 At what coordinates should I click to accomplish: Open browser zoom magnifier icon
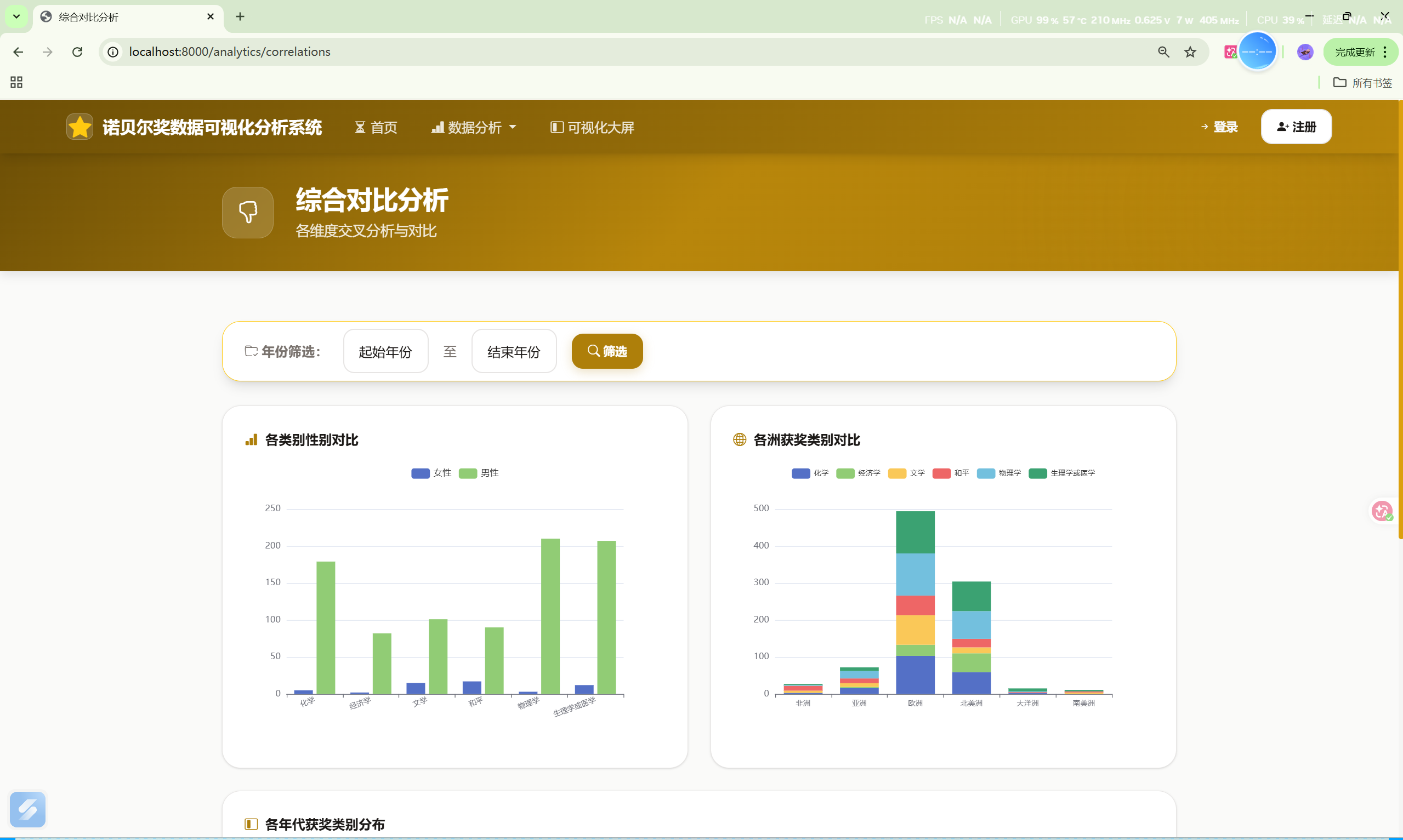[x=1163, y=52]
